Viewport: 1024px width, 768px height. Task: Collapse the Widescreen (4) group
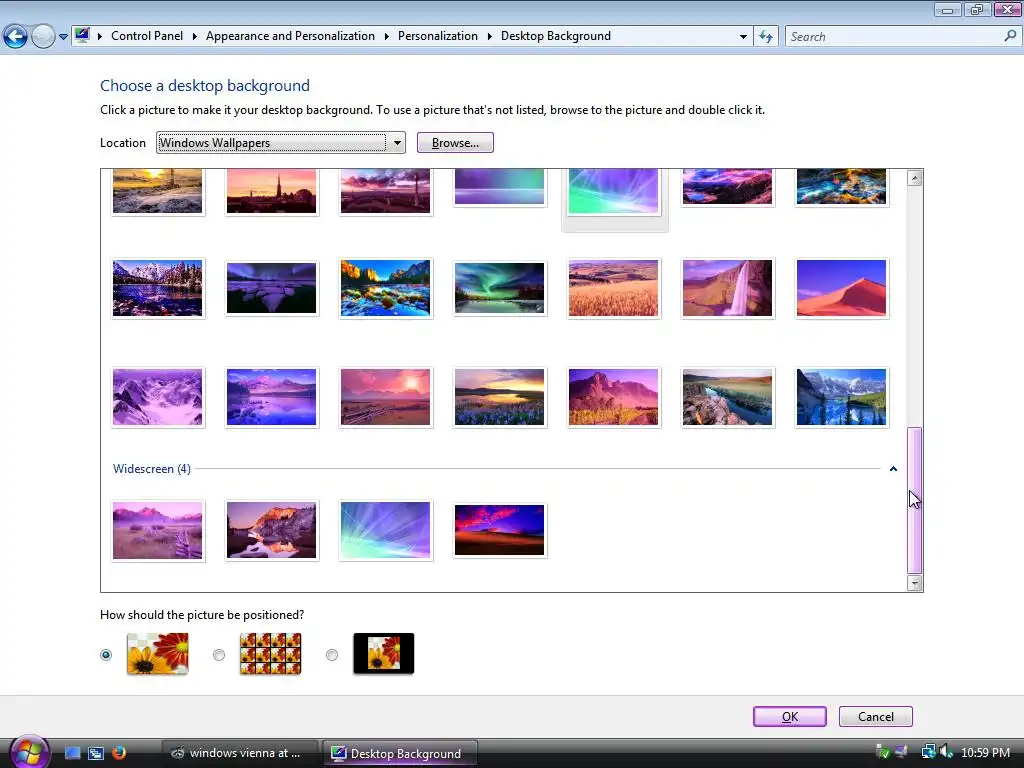click(x=893, y=469)
